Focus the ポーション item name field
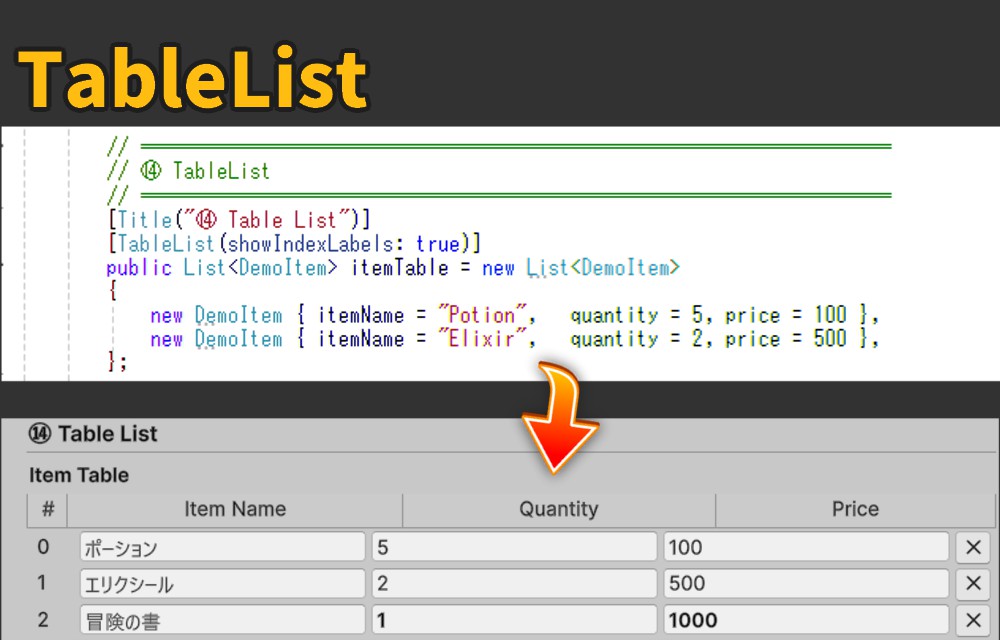1000x640 pixels. pyautogui.click(x=222, y=547)
